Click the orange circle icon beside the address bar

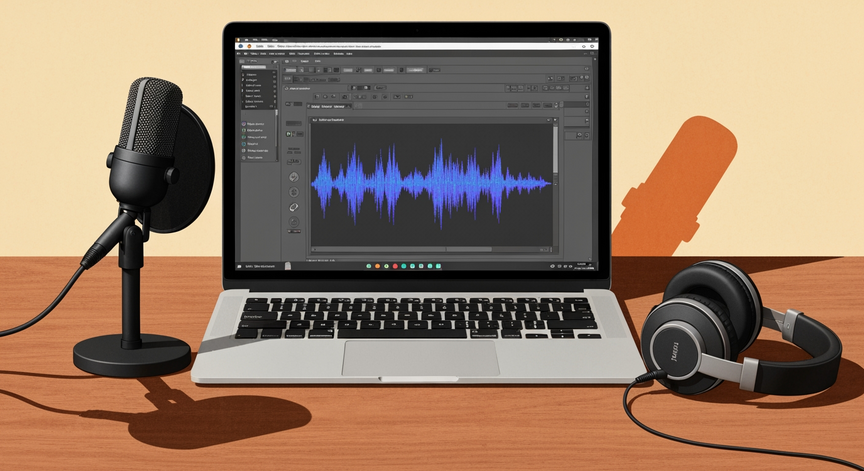(x=249, y=46)
